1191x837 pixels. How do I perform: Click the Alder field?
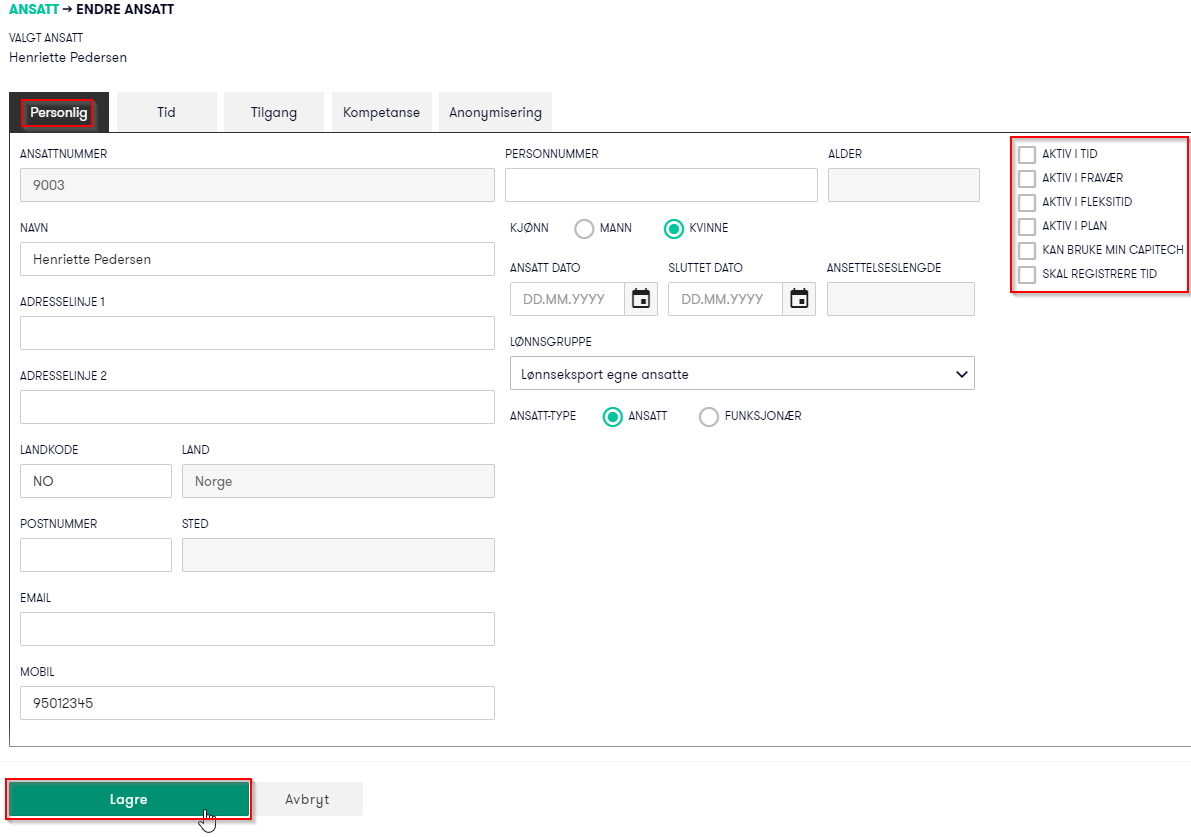coord(904,185)
